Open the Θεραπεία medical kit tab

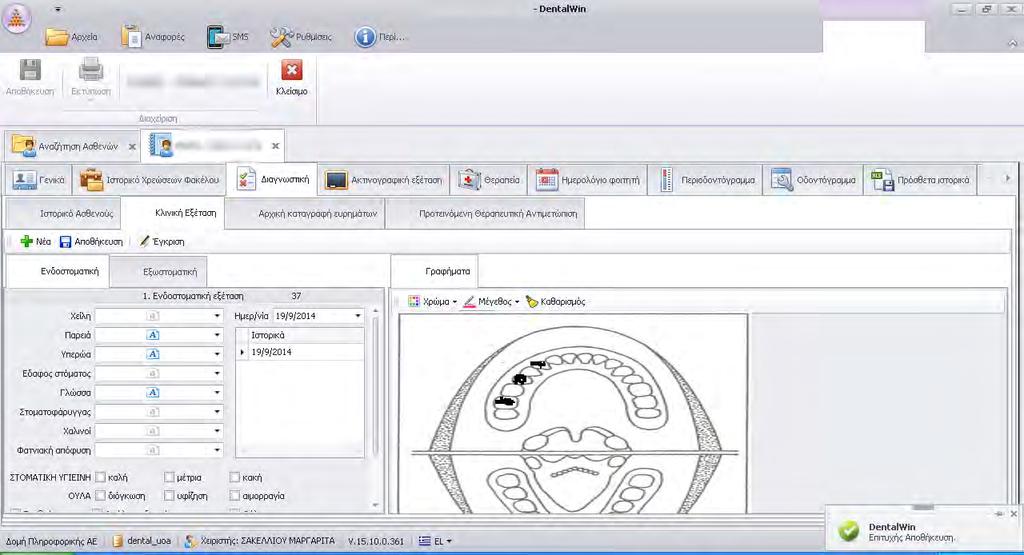click(x=488, y=180)
